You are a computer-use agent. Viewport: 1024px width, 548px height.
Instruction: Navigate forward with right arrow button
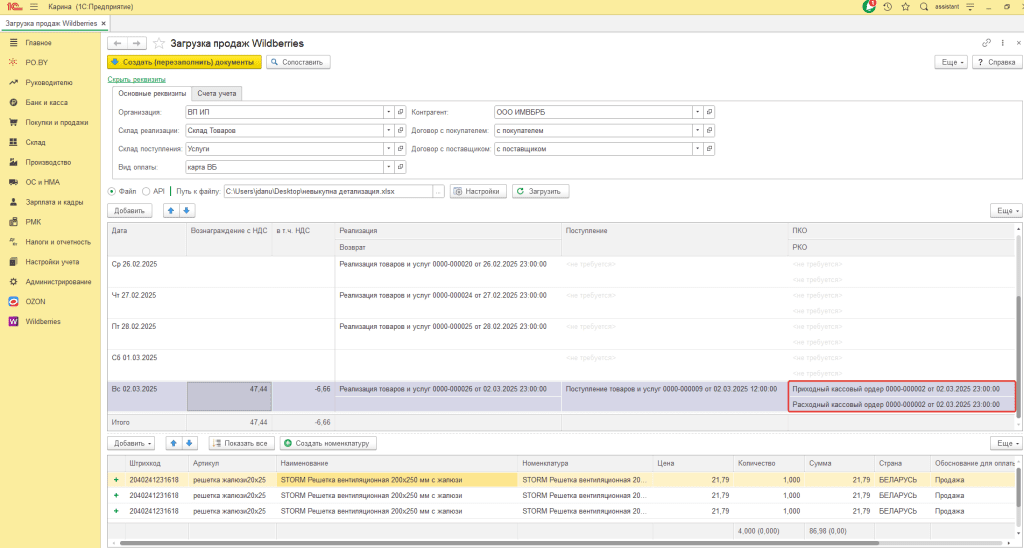[x=136, y=43]
